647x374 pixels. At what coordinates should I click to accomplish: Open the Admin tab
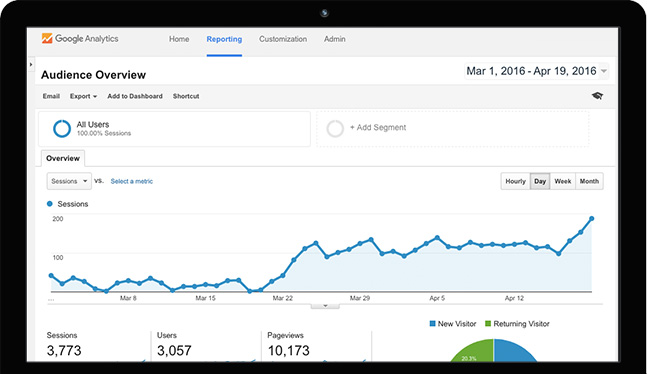tap(335, 39)
